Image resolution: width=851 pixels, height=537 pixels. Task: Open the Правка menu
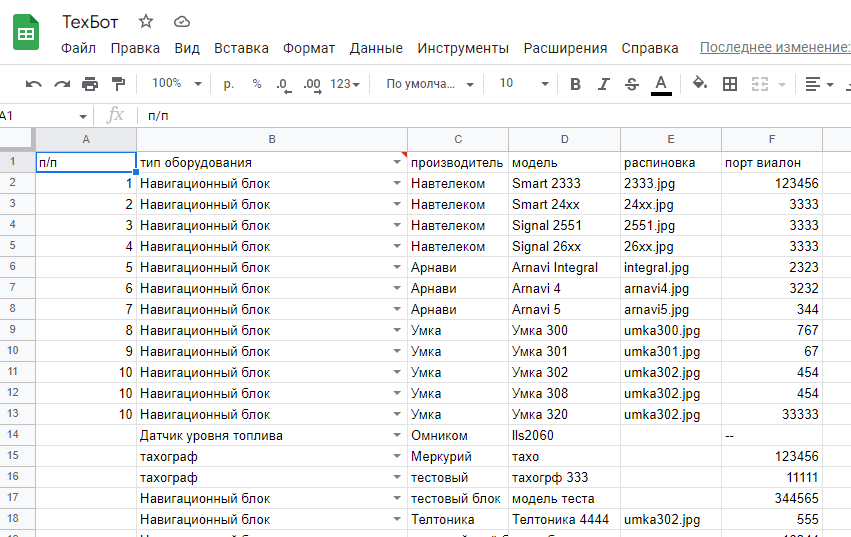pos(135,48)
